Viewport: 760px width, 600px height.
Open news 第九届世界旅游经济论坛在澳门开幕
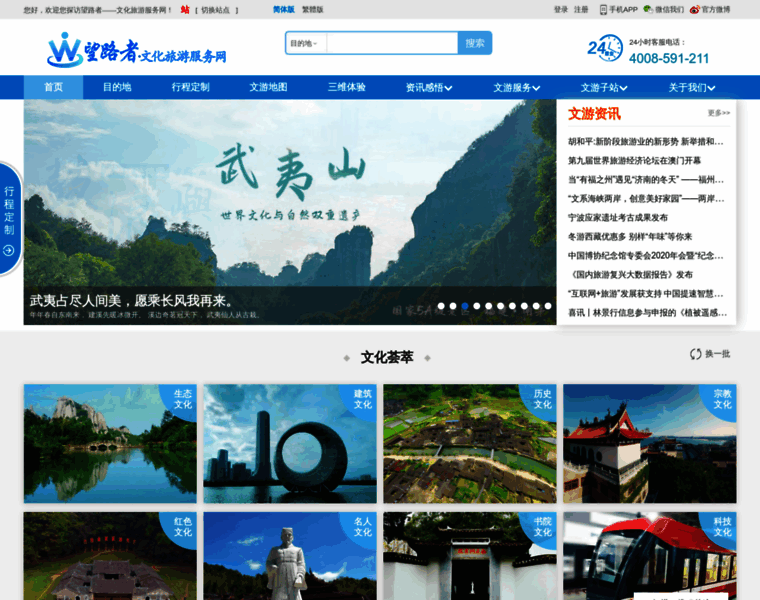coord(634,160)
